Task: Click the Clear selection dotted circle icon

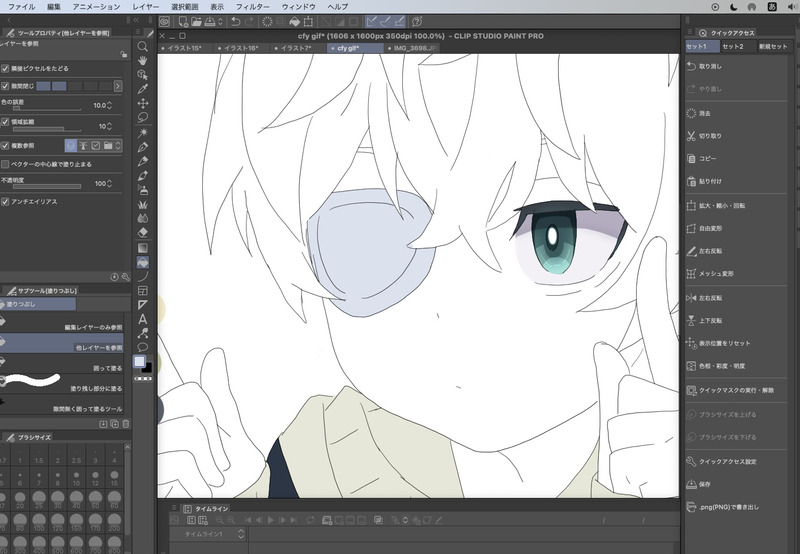Action: pyautogui.click(x=267, y=21)
